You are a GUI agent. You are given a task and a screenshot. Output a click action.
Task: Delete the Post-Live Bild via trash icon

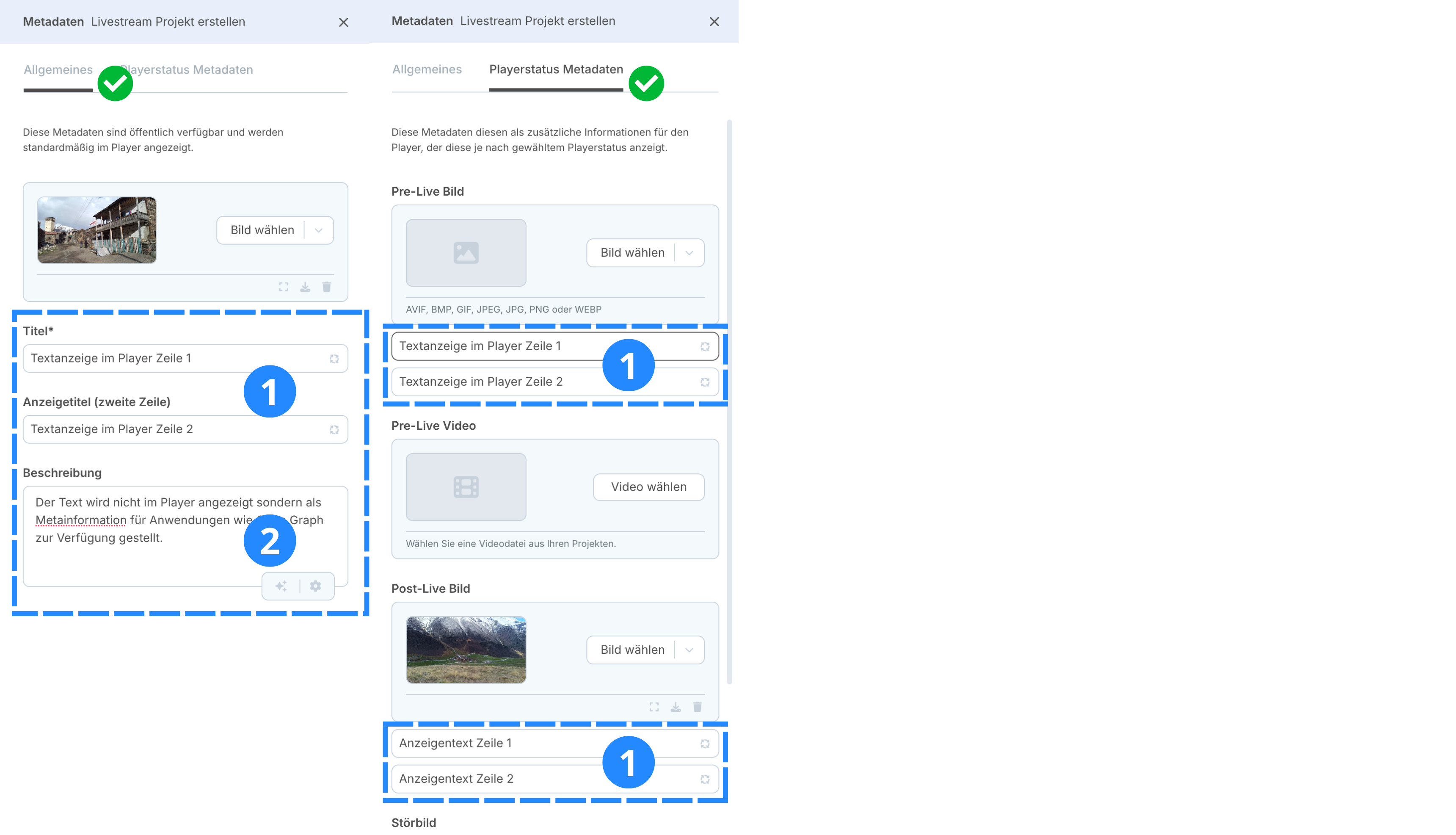(697, 707)
